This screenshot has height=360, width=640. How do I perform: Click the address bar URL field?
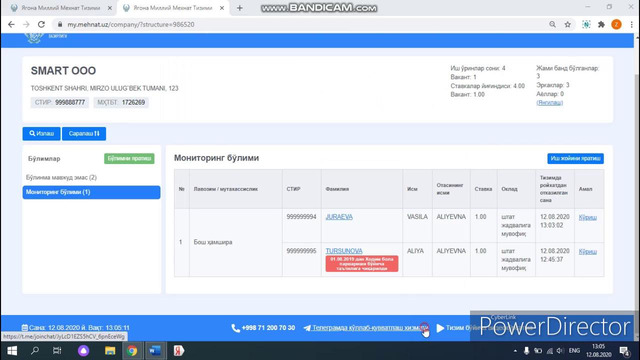pyautogui.click(x=300, y=24)
